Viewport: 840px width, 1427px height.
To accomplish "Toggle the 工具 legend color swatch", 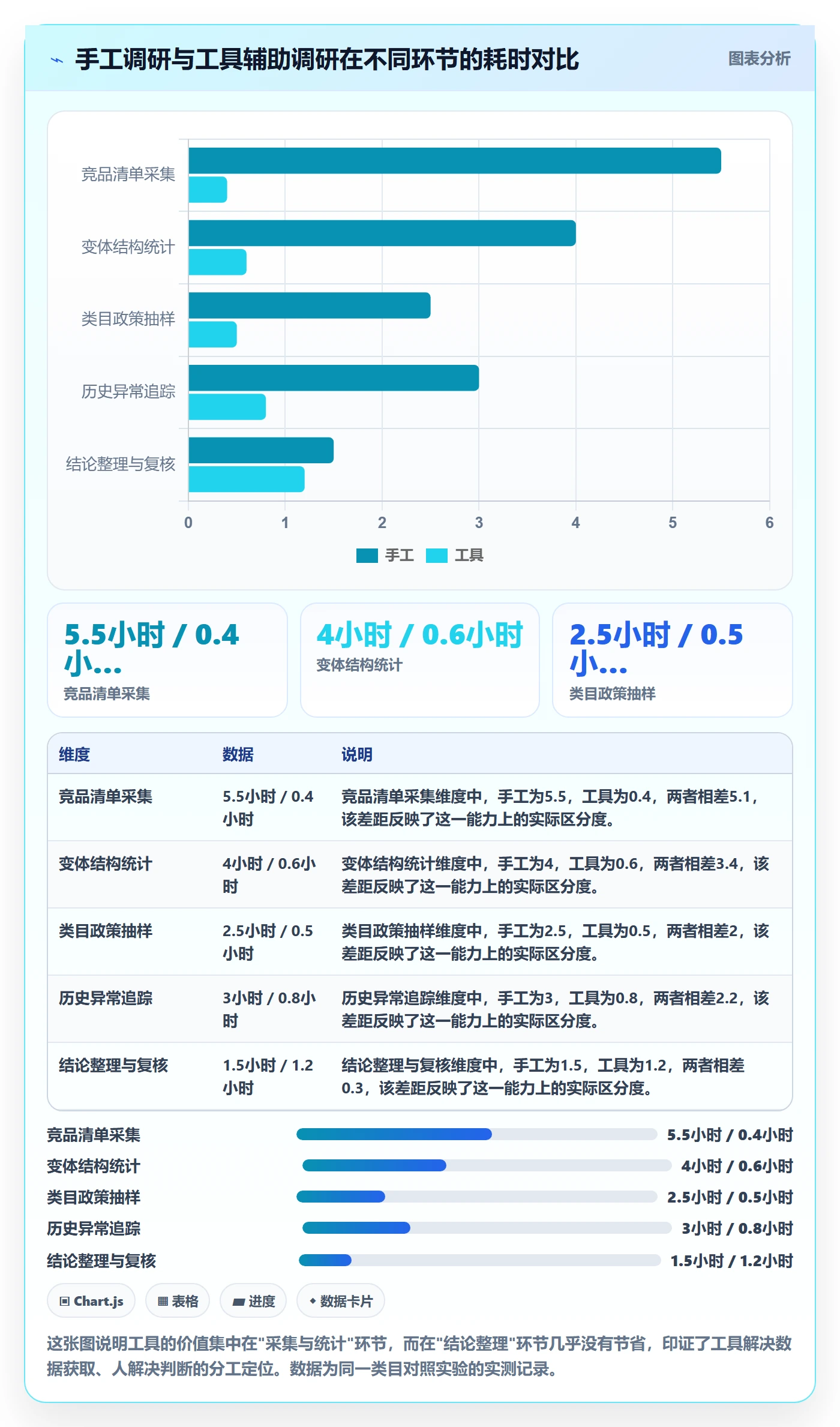I will click(x=437, y=556).
